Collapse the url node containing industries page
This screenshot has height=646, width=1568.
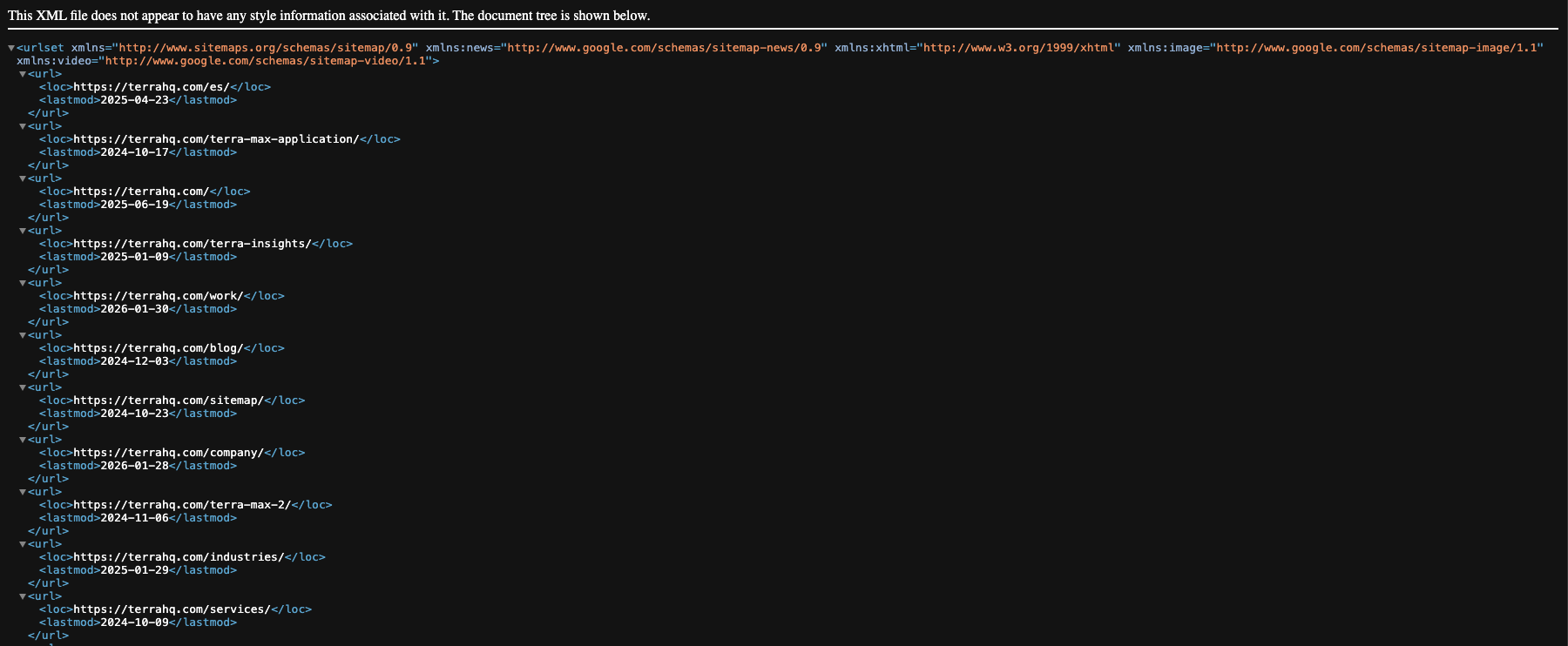coord(23,544)
